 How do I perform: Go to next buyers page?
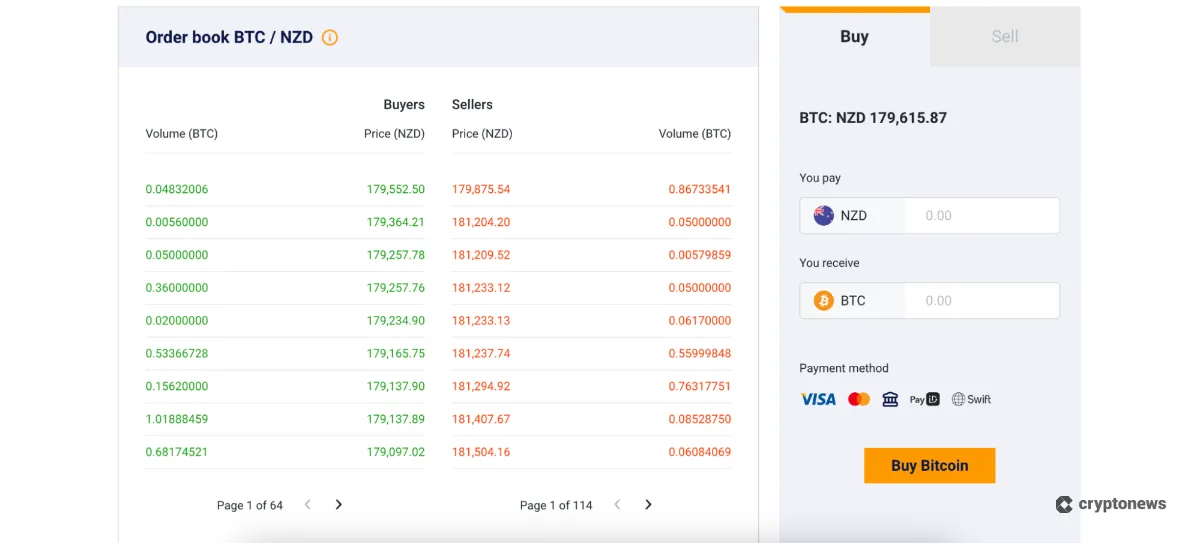(x=338, y=505)
